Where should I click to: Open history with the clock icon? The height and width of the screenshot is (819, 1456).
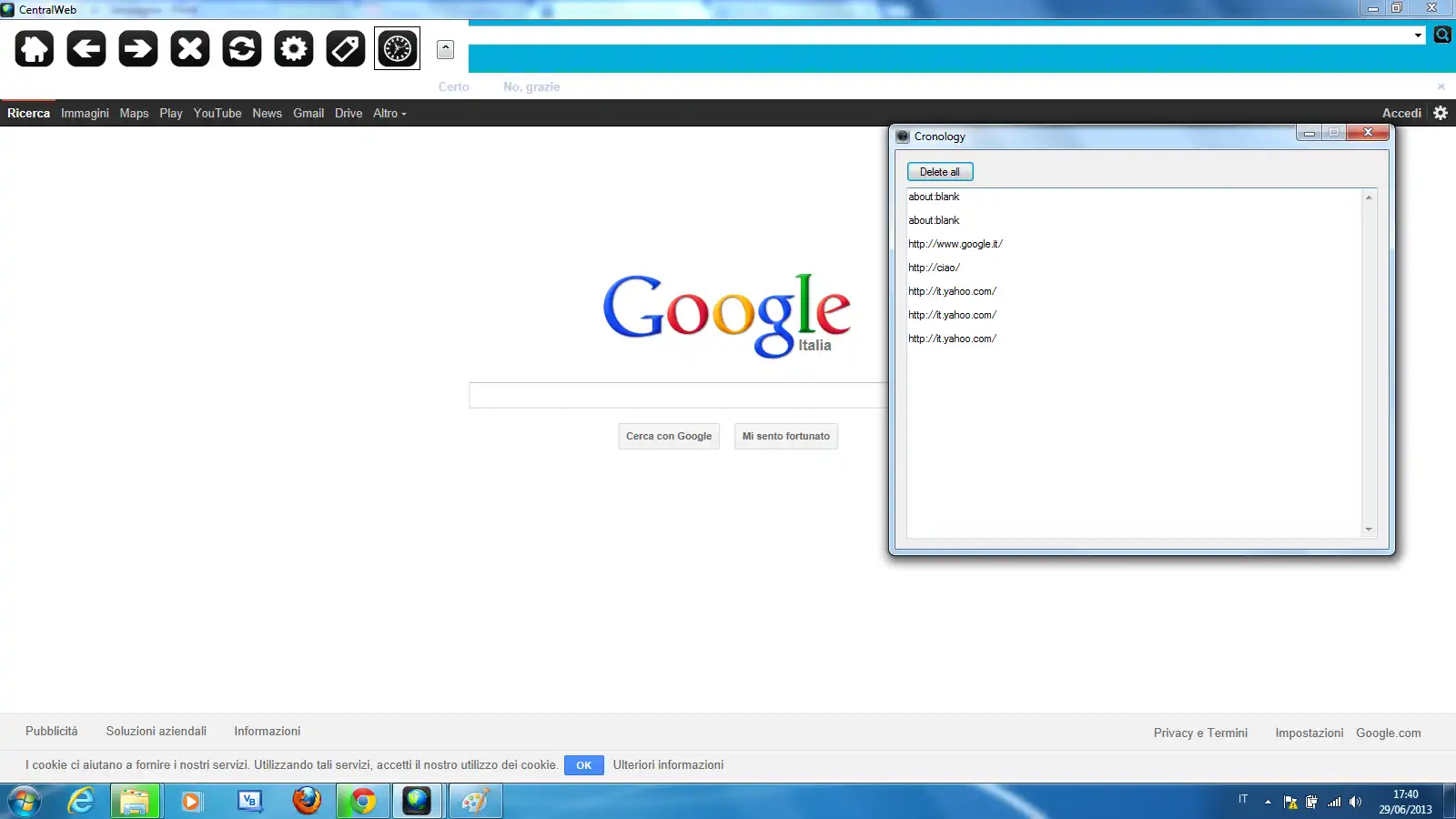pyautogui.click(x=398, y=48)
